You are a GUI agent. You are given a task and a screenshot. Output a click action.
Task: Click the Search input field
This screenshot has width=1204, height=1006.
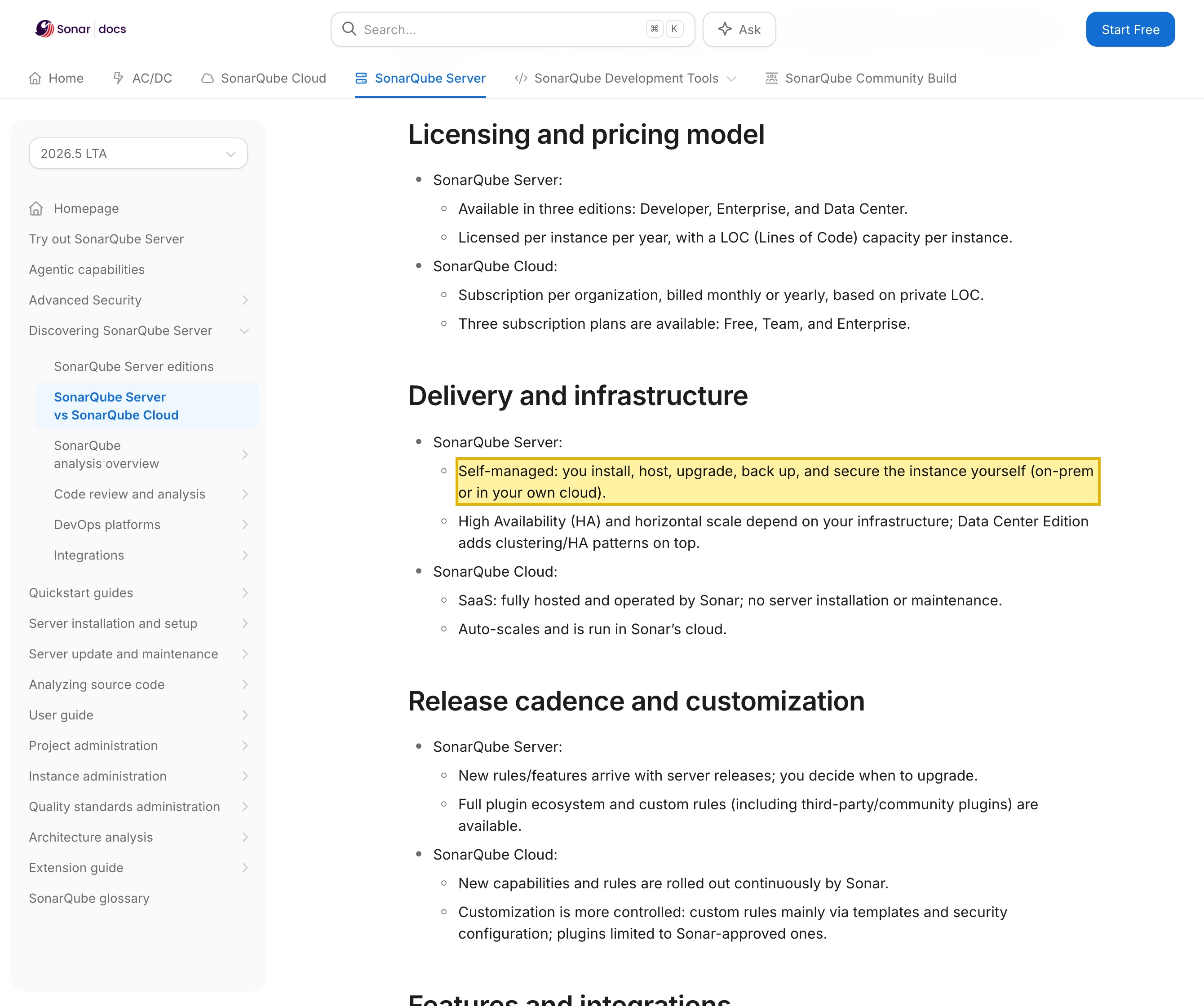[513, 29]
